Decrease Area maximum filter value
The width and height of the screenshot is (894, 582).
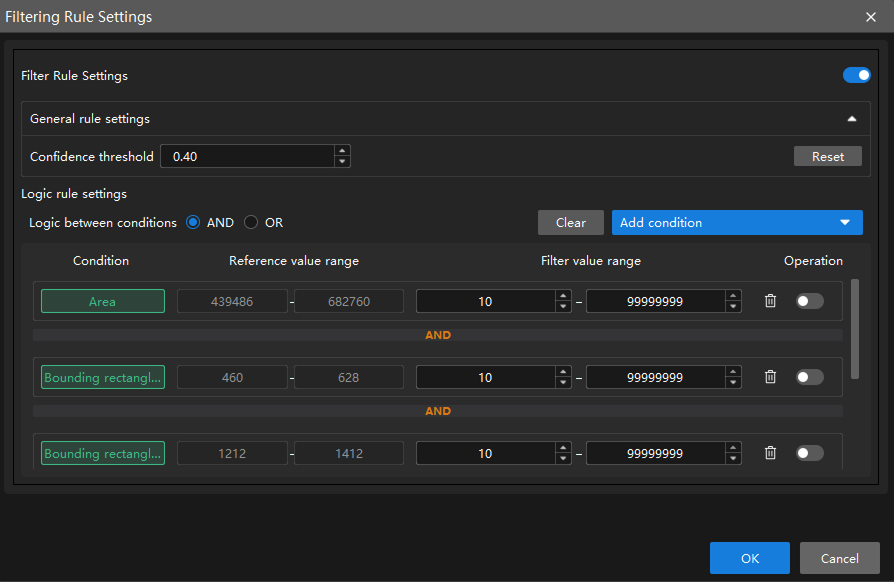tap(733, 307)
